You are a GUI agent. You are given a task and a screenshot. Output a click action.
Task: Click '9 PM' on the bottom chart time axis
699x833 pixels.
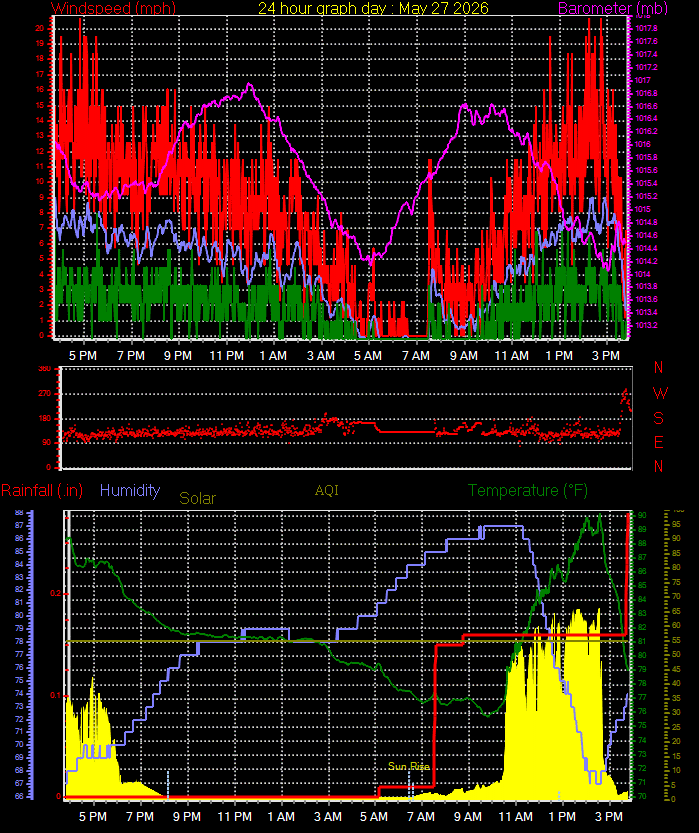pyautogui.click(x=187, y=817)
